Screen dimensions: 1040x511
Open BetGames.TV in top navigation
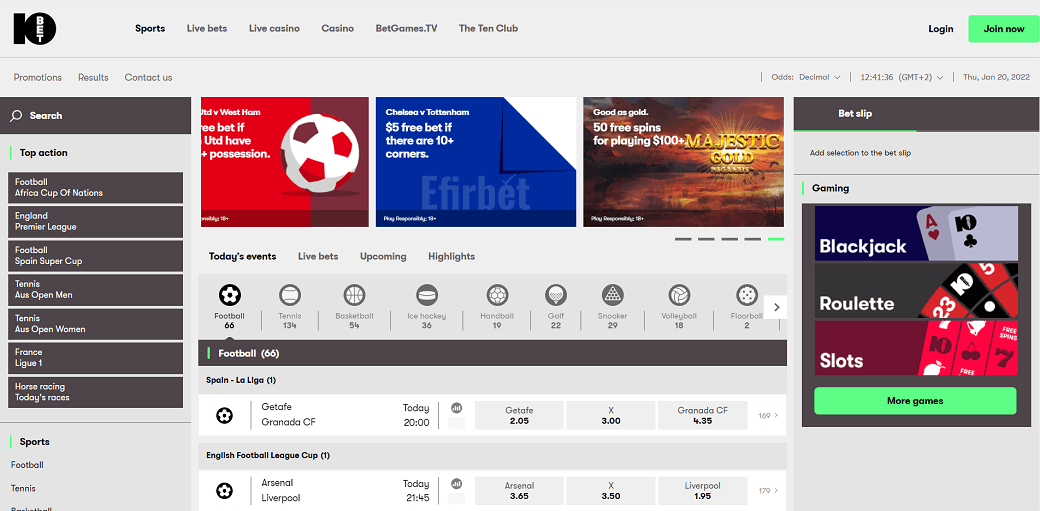(x=407, y=29)
